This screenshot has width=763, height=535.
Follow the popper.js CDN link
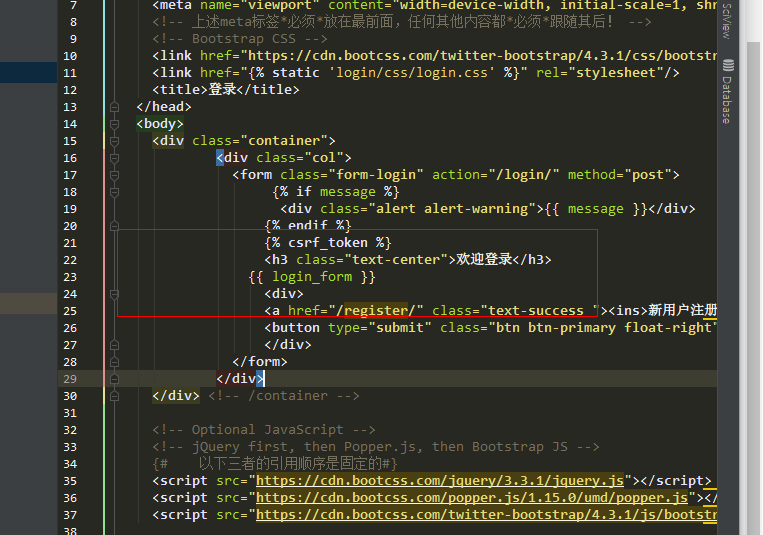[472, 498]
